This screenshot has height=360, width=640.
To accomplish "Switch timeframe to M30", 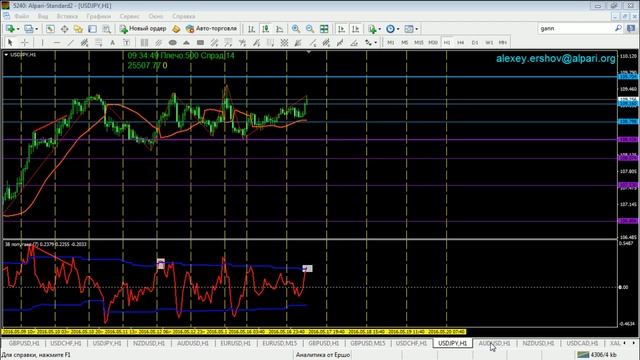I will tap(433, 42).
